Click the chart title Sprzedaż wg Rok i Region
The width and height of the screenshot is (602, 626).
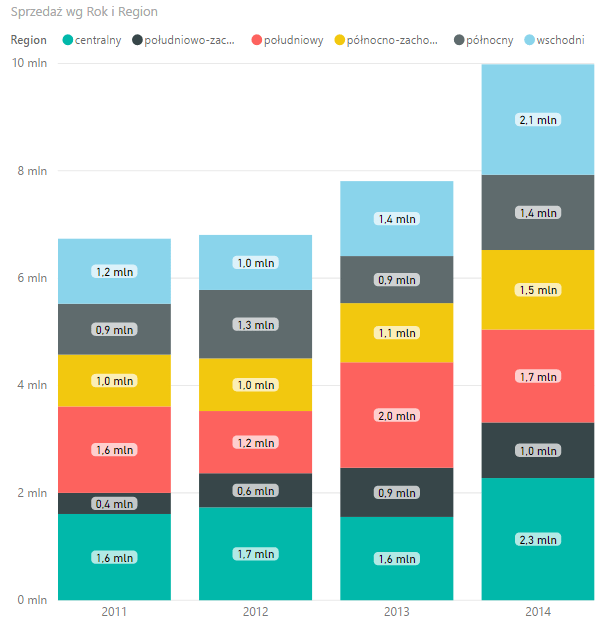click(x=84, y=12)
